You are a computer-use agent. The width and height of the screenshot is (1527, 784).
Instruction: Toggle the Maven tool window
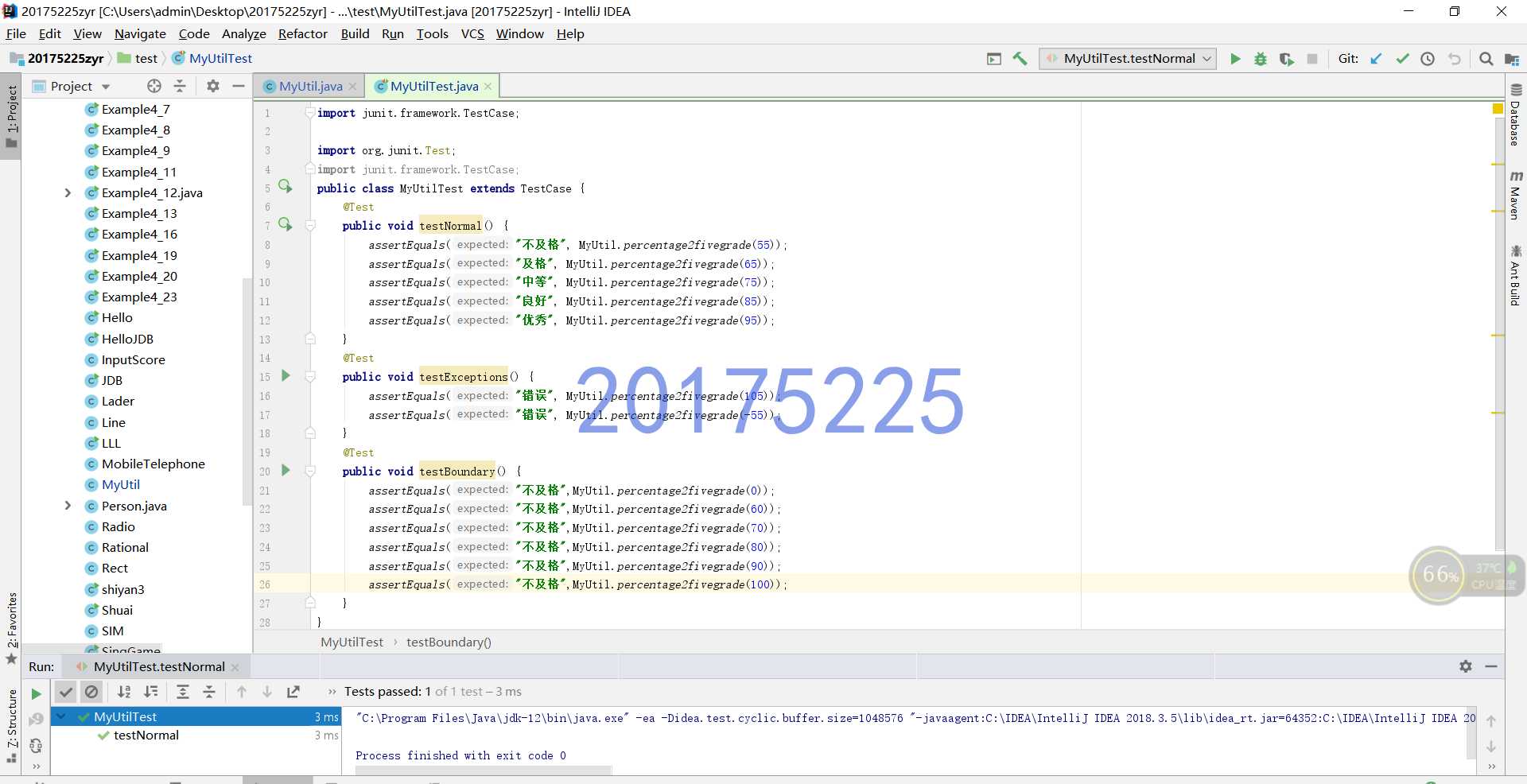point(1516,195)
